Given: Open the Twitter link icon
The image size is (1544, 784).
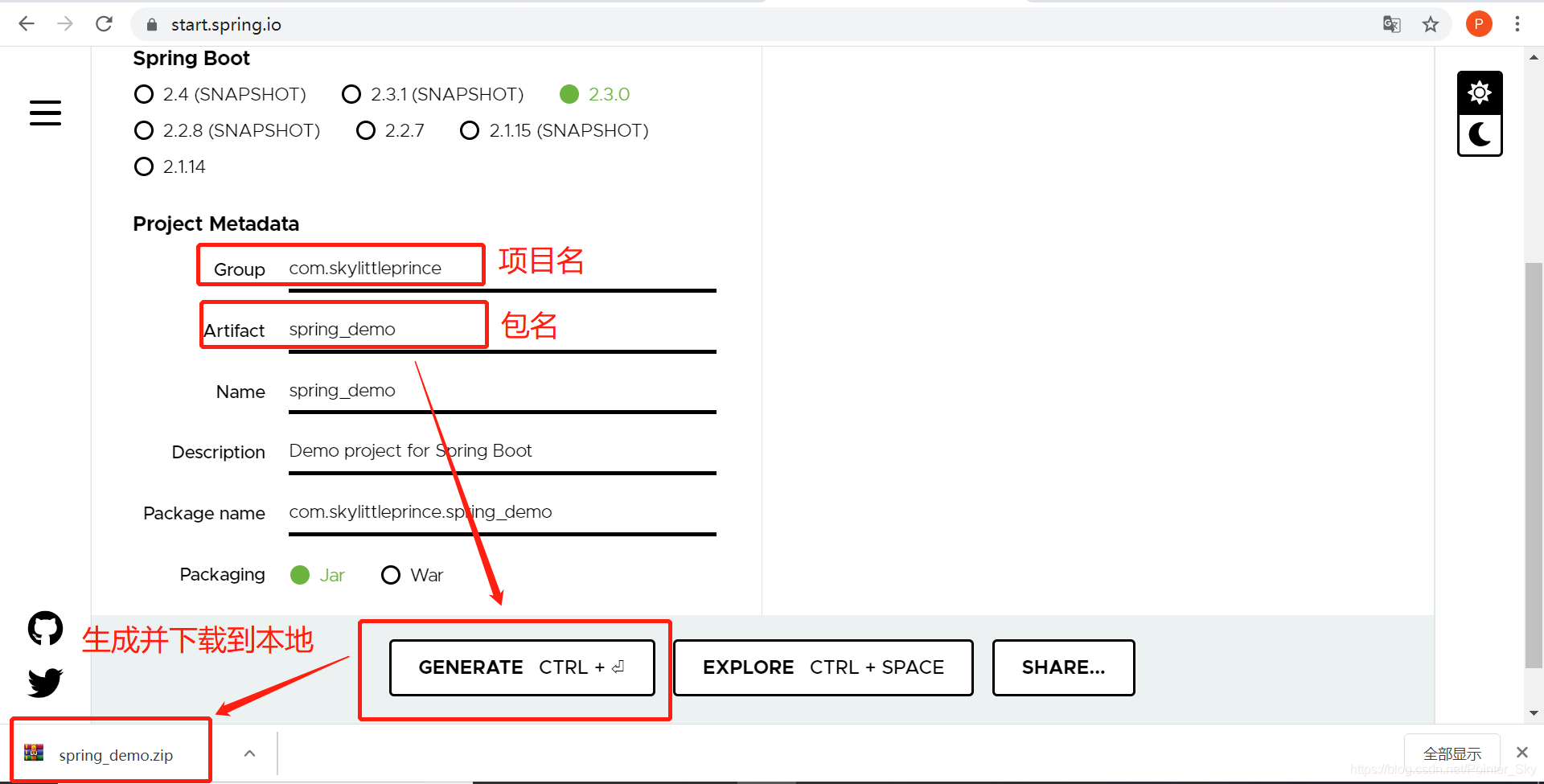Looking at the screenshot, I should [x=45, y=683].
